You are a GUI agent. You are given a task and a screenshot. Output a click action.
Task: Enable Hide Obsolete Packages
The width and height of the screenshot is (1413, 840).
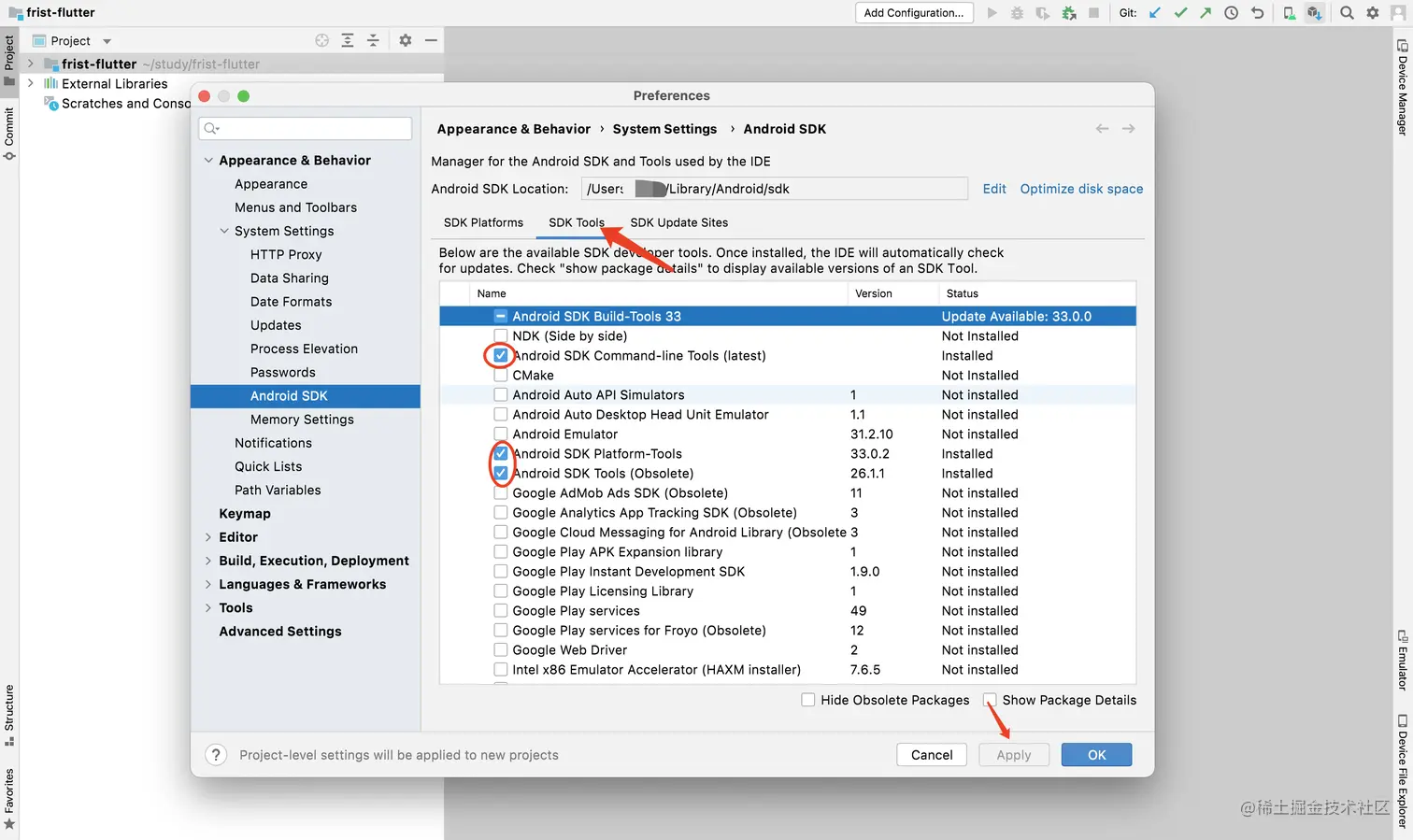pyautogui.click(x=808, y=700)
